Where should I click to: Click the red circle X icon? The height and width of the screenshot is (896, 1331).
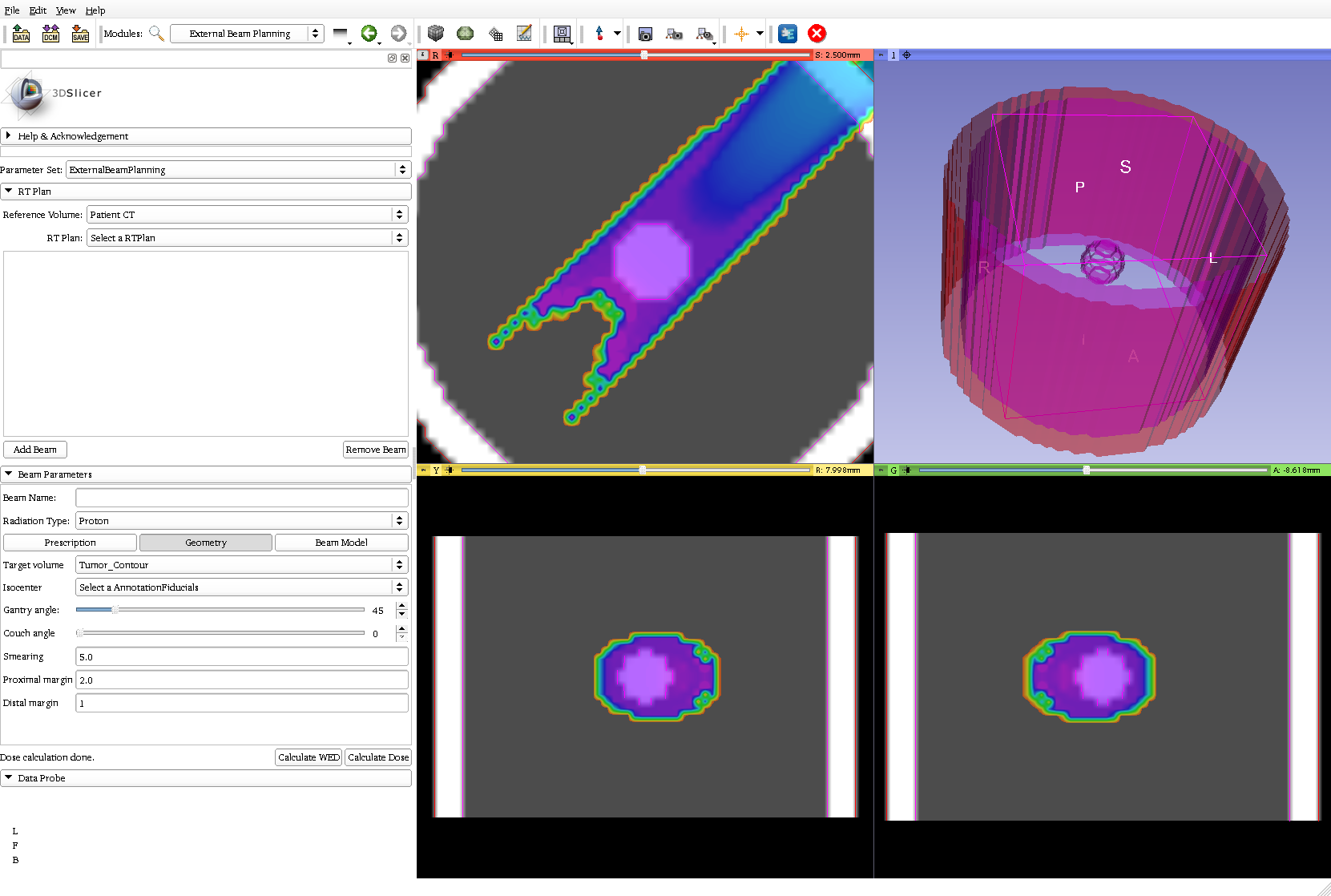click(x=817, y=34)
